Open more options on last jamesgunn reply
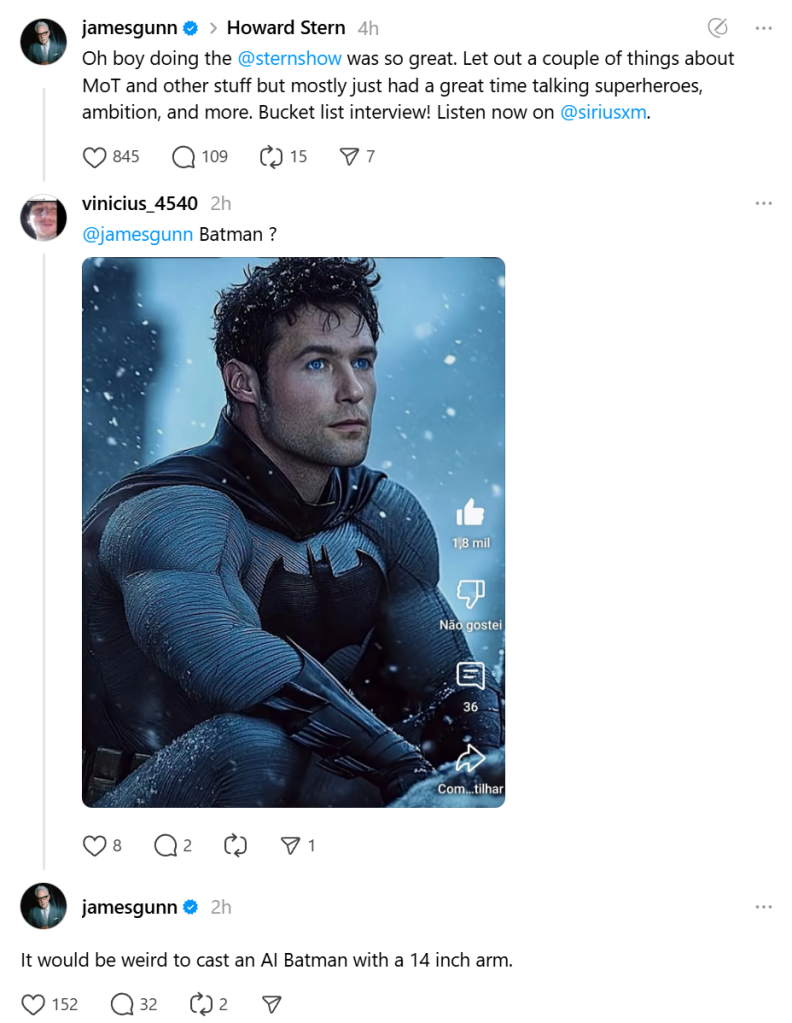 (x=764, y=907)
